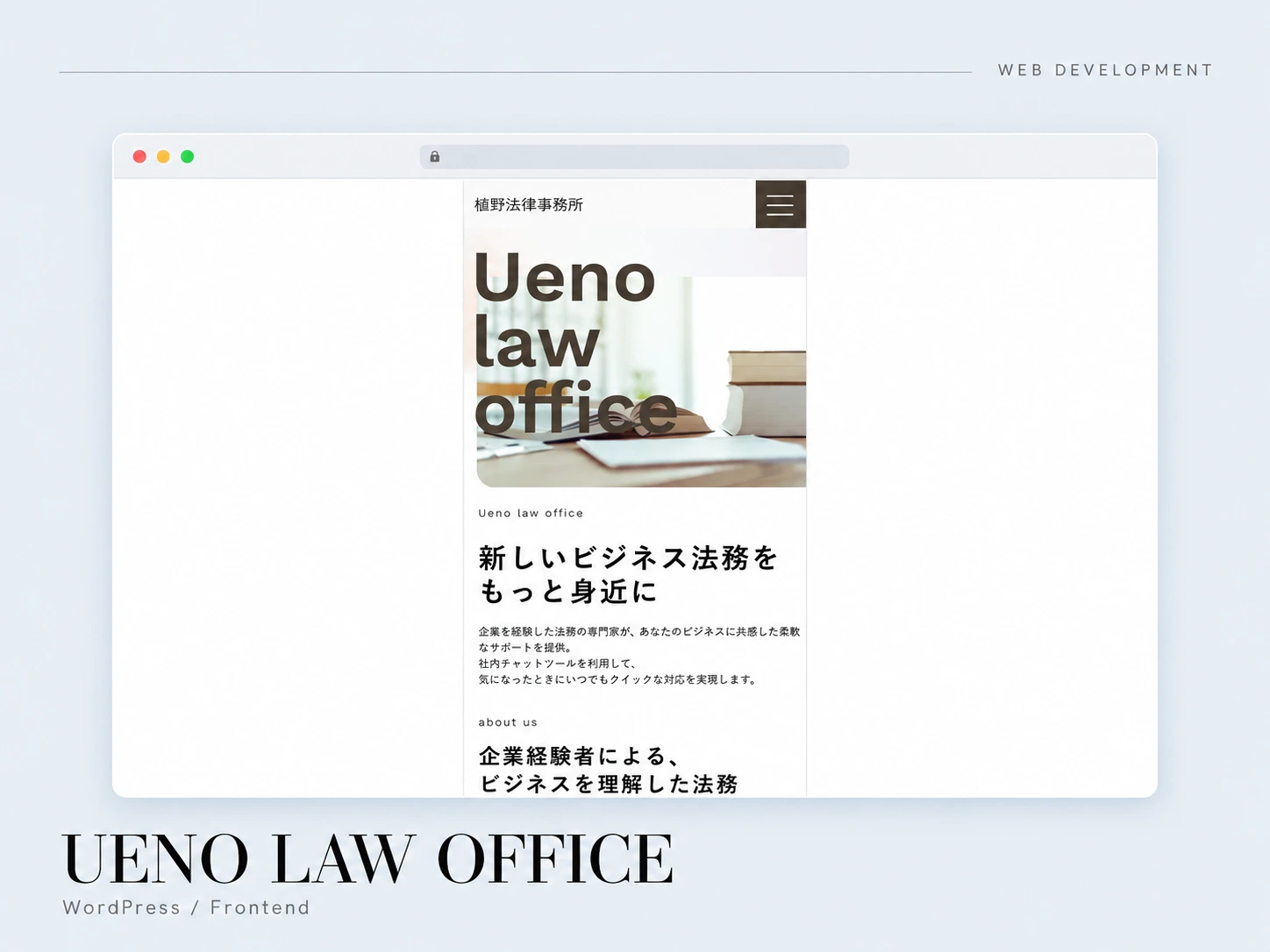Click the heading 企業経験者による、ビジネスを理解した法務

(608, 770)
